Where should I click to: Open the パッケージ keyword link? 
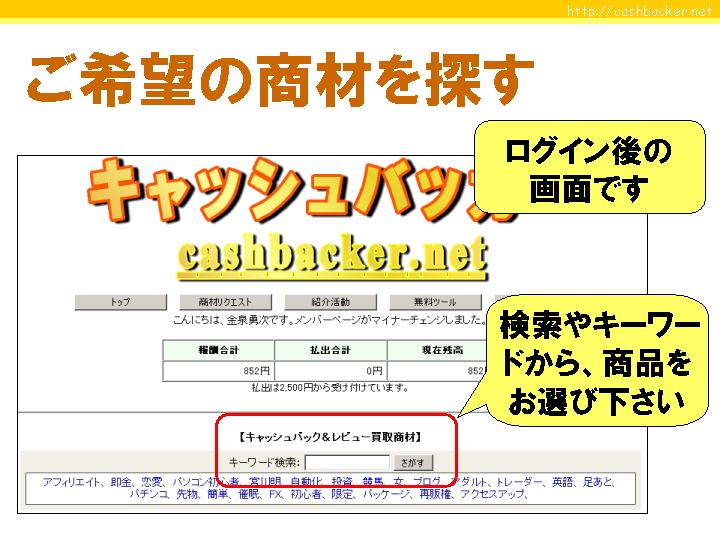click(386, 494)
